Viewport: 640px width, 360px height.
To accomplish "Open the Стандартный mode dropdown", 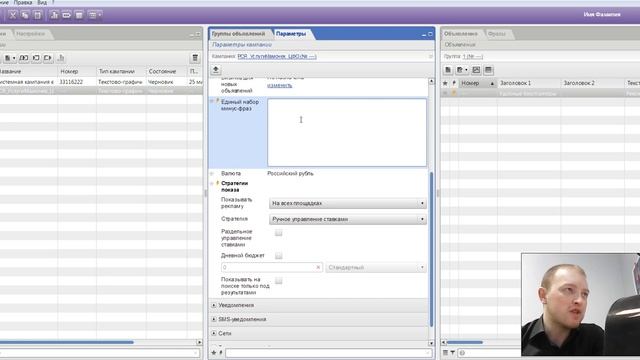I will click(376, 267).
